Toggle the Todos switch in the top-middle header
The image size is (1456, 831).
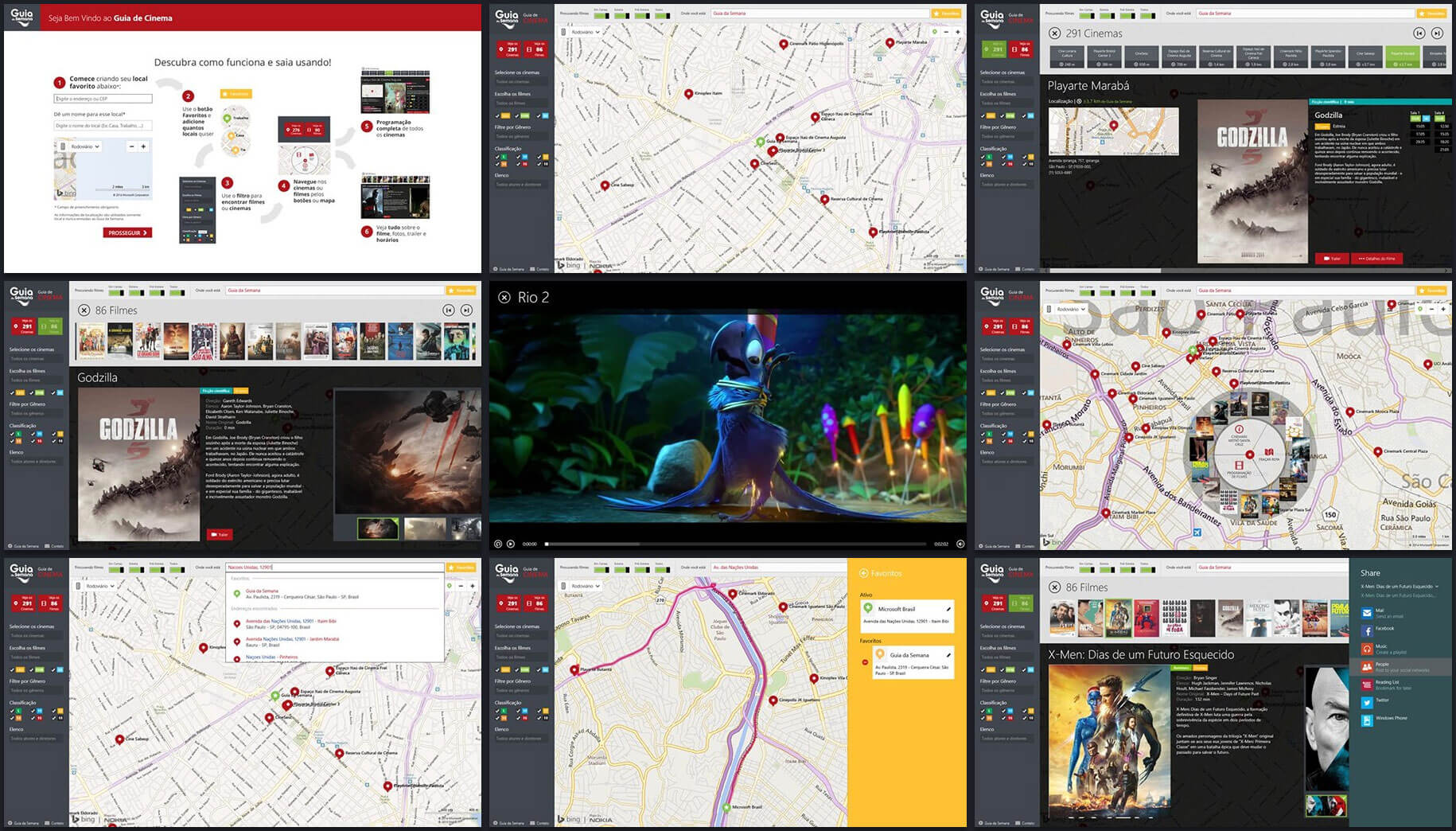click(x=662, y=15)
